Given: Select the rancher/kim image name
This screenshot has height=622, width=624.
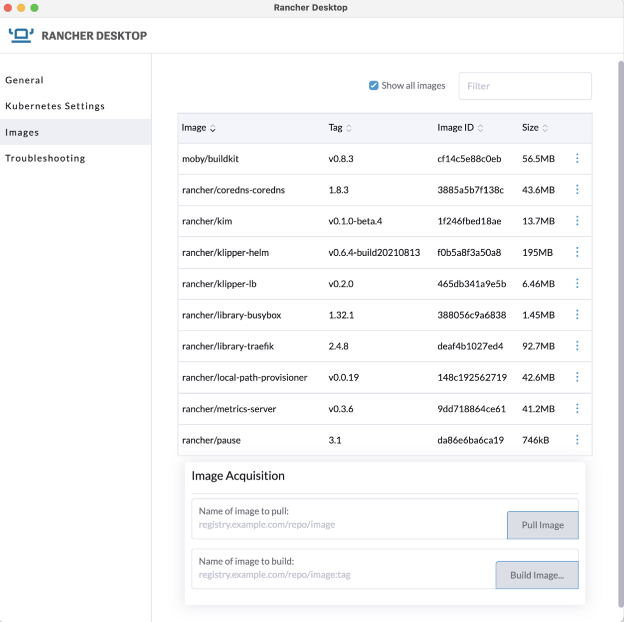Looking at the screenshot, I should [x=207, y=221].
